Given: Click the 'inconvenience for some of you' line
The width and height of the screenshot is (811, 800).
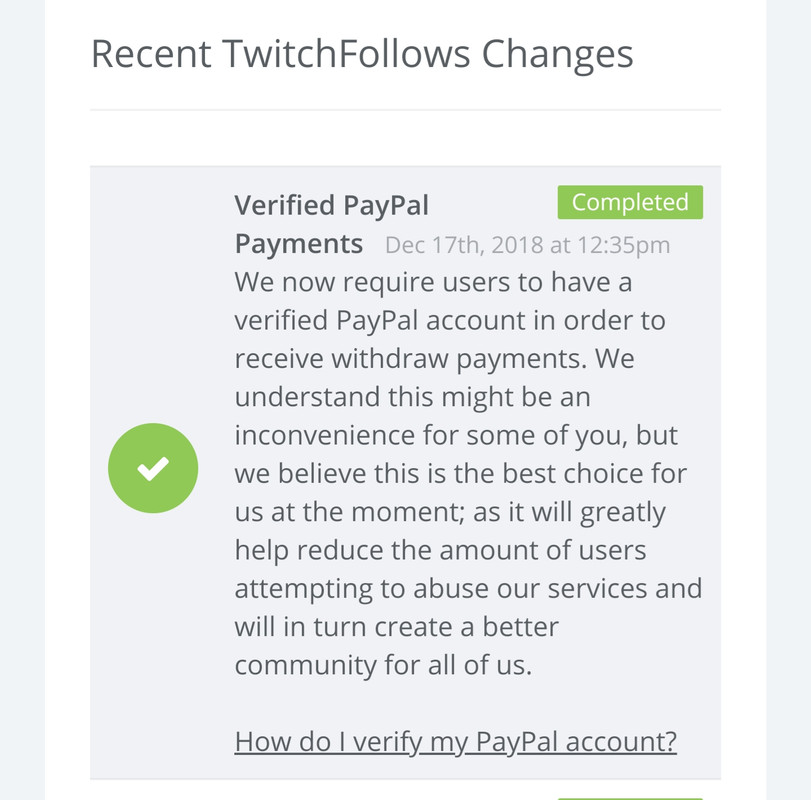Looking at the screenshot, I should tap(456, 435).
